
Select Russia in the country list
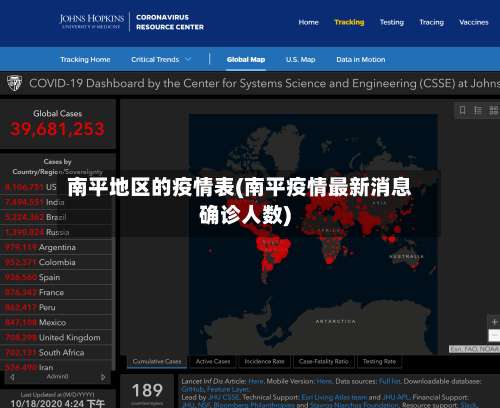56,232
